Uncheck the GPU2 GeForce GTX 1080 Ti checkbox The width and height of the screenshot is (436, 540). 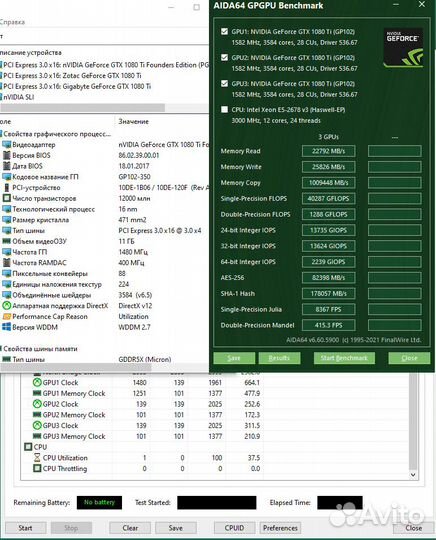click(224, 58)
